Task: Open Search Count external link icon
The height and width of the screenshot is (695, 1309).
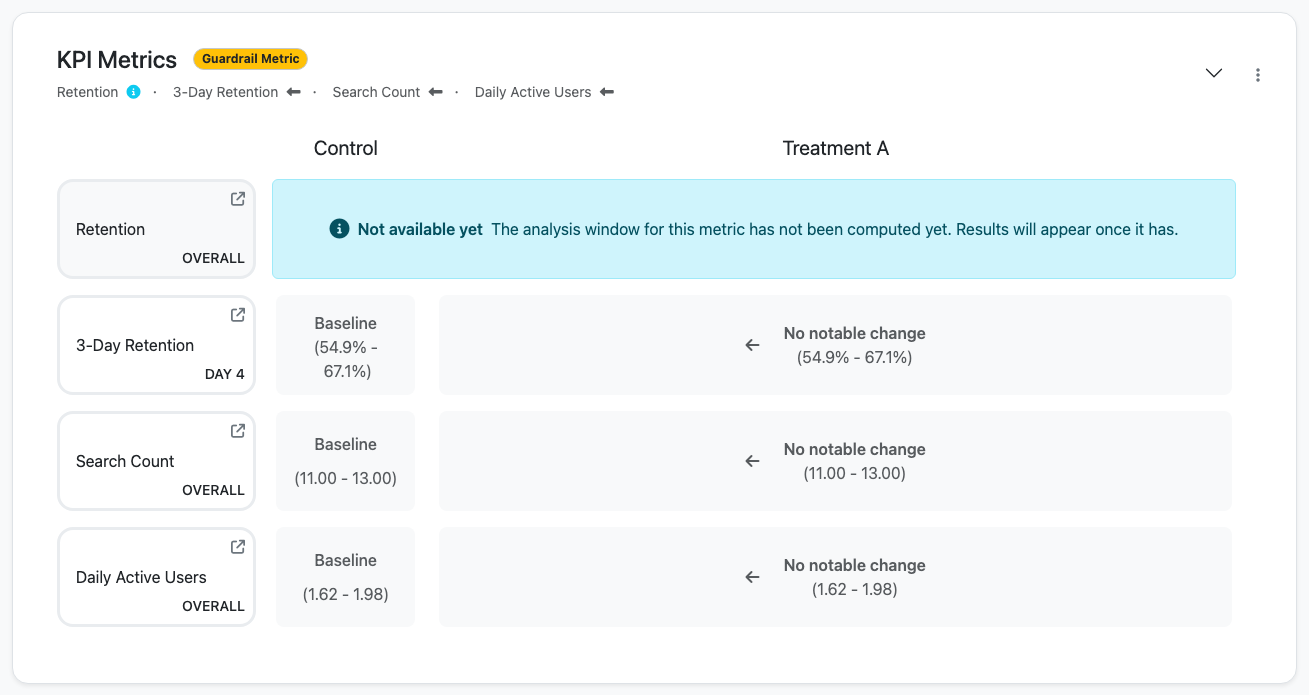Action: [238, 431]
